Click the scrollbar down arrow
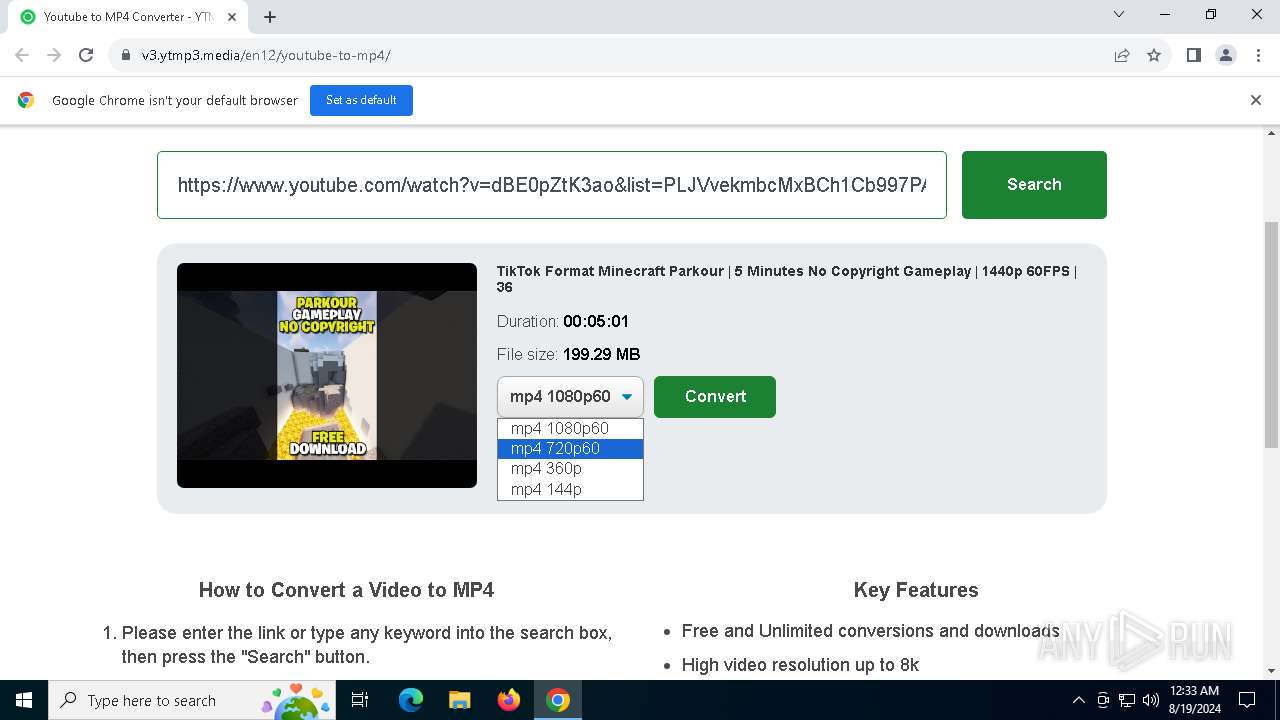Screen dimensions: 1280x720 [1271, 671]
